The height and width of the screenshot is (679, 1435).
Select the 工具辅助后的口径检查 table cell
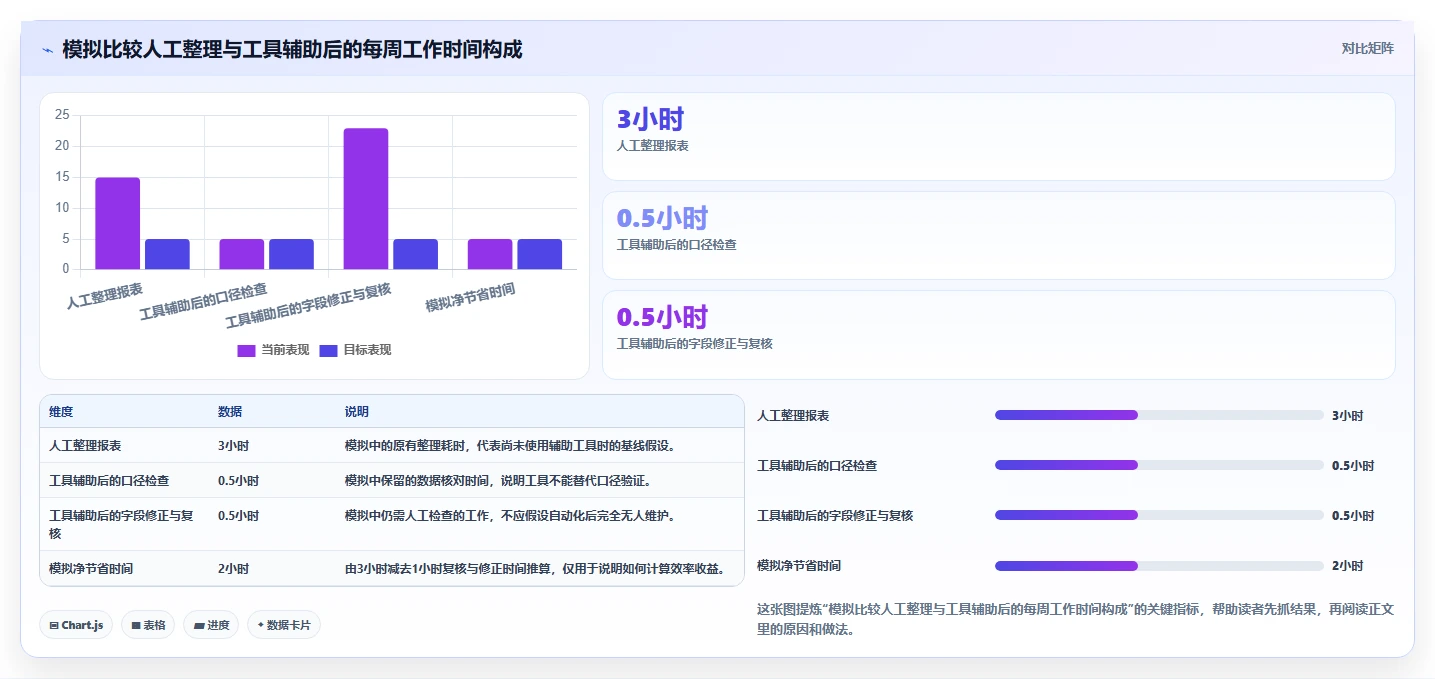(x=109, y=481)
